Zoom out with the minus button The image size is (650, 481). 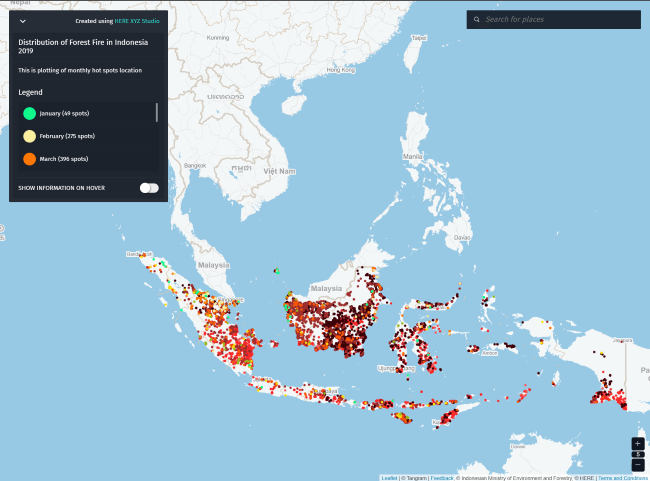point(638,464)
